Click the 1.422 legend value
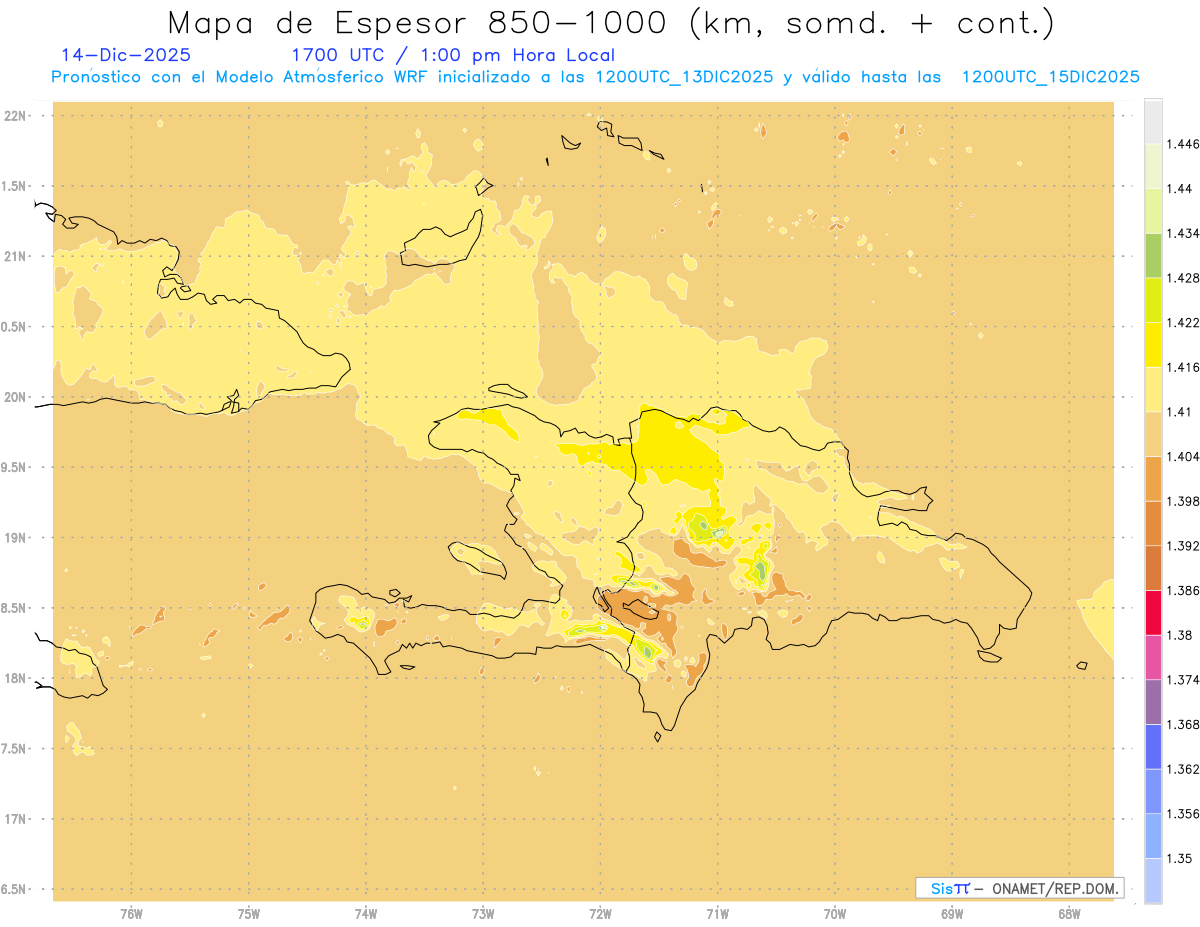The image size is (1200, 927). (x=1183, y=322)
